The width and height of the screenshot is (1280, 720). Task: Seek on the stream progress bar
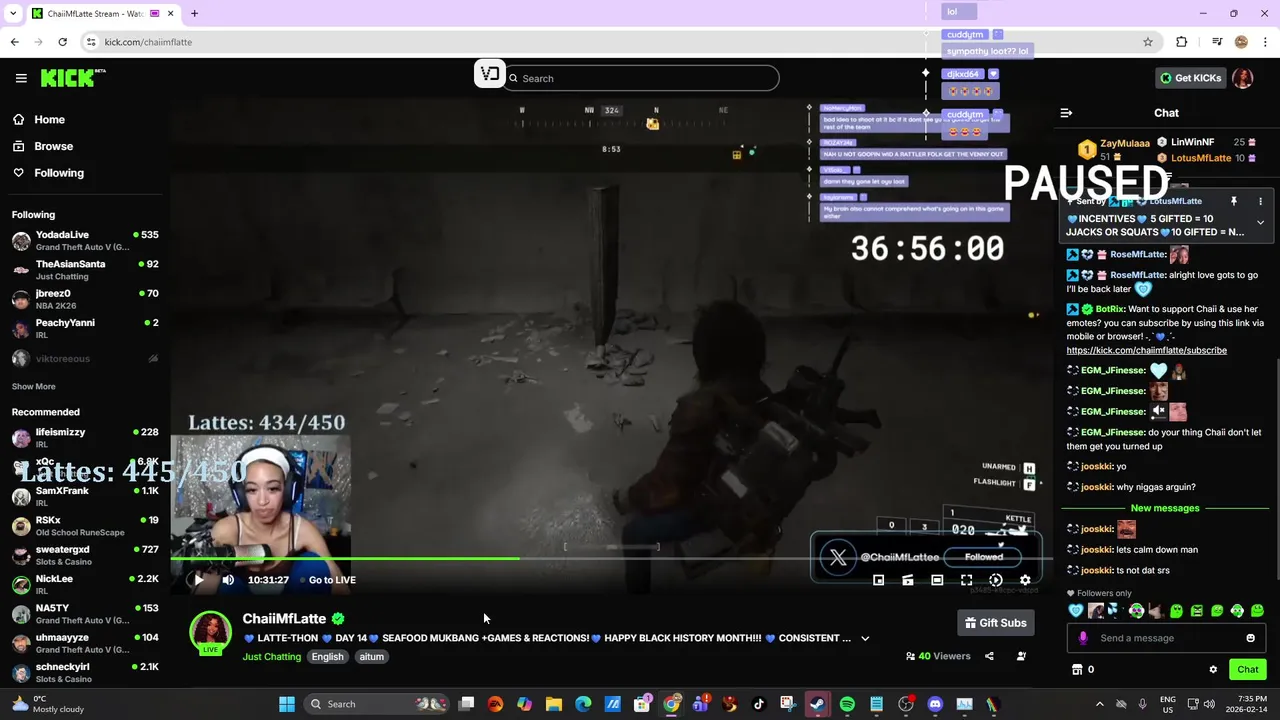[610, 559]
